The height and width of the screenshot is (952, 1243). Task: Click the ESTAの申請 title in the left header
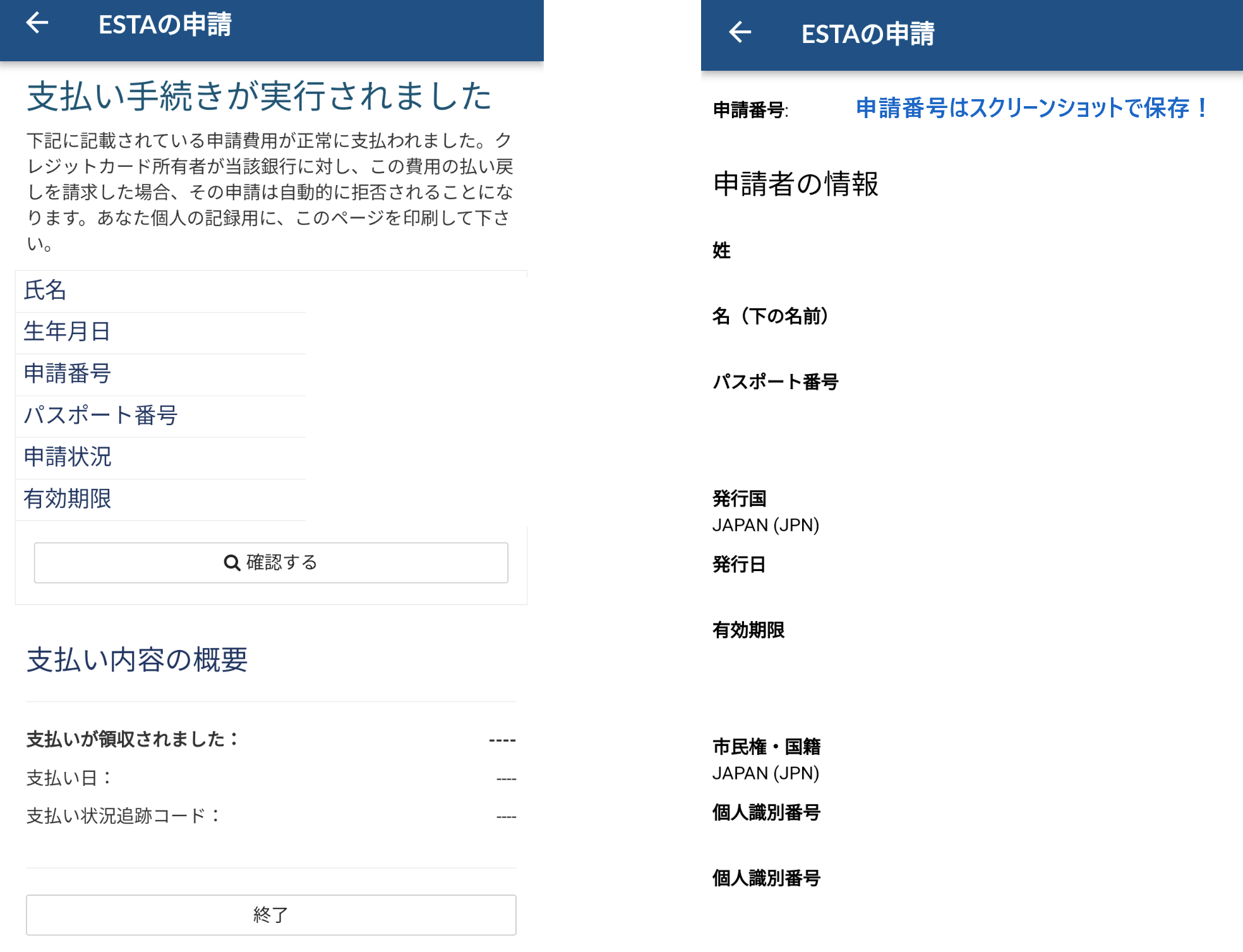[x=165, y=25]
